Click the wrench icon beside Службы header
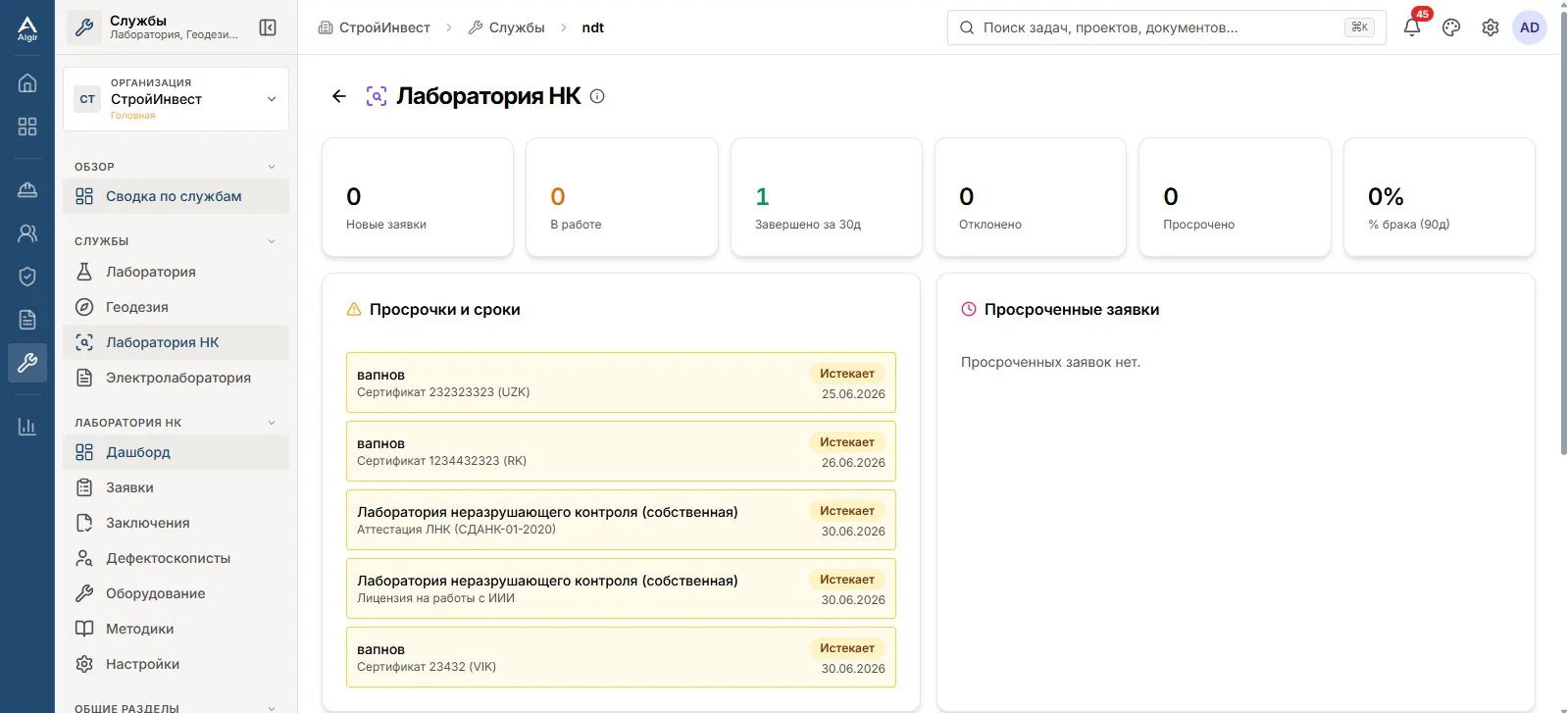The height and width of the screenshot is (713, 1568). [84, 27]
